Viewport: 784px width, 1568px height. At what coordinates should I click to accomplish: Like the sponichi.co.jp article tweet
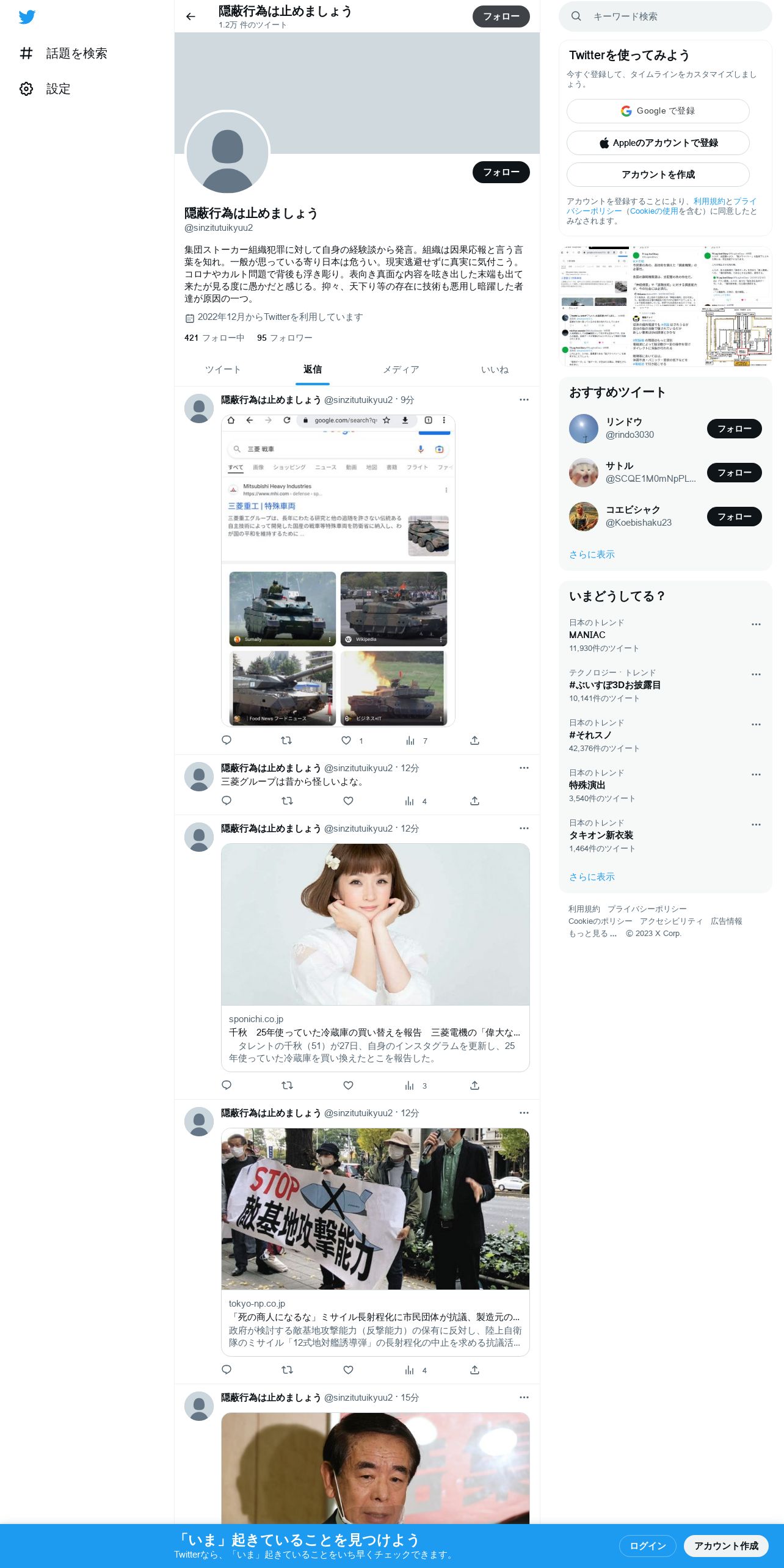pos(348,1085)
